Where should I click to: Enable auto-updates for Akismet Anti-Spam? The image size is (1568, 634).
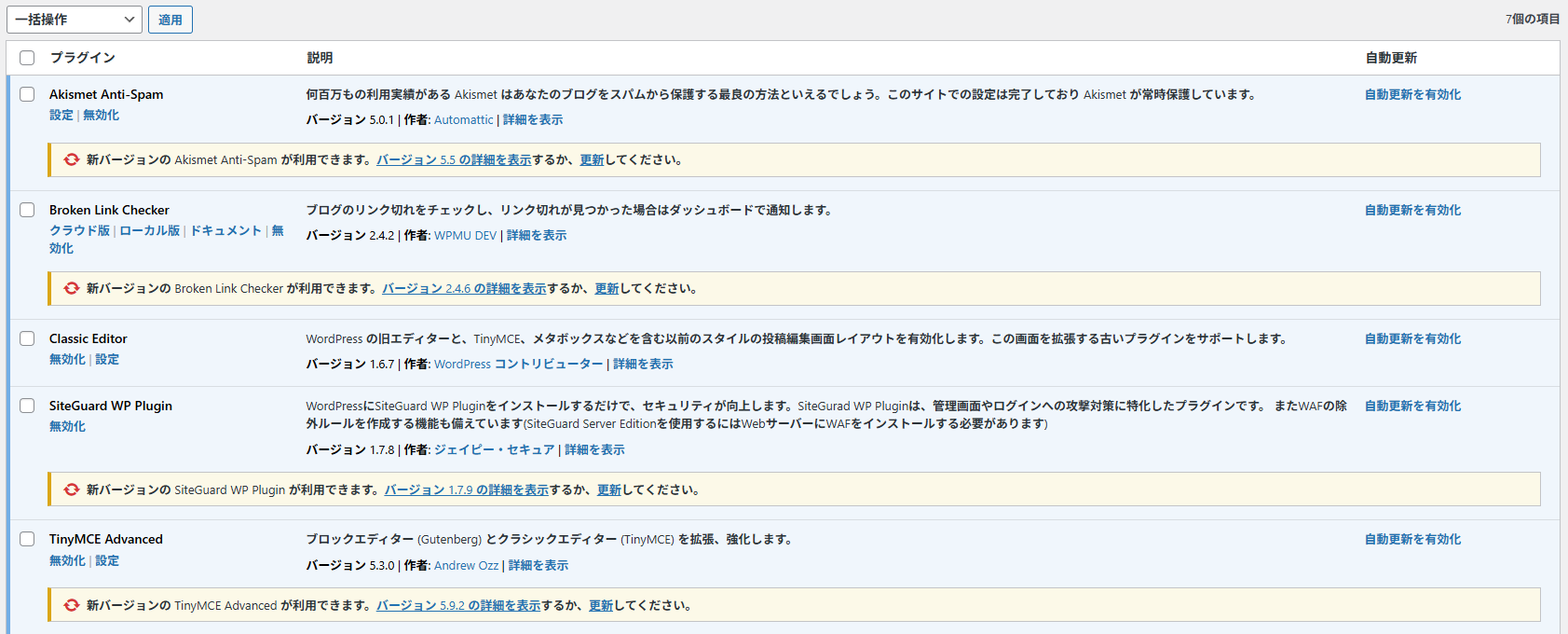tap(1412, 94)
